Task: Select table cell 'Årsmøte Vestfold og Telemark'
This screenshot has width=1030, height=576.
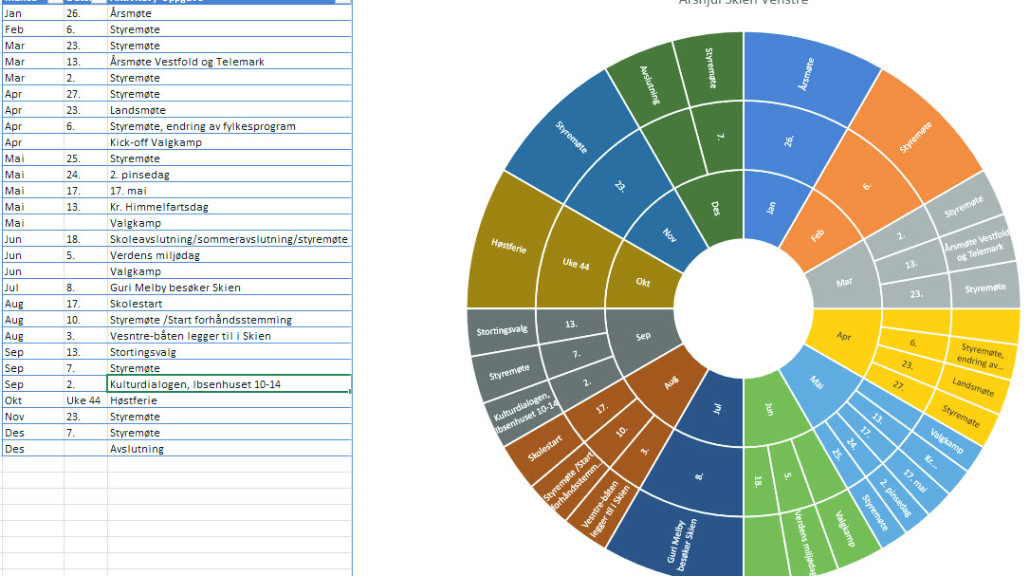Action: pos(229,62)
